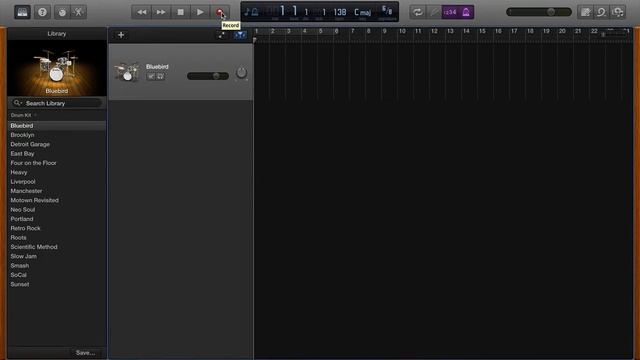
Task: Select the Heavy drum kit
Action: (x=57, y=173)
